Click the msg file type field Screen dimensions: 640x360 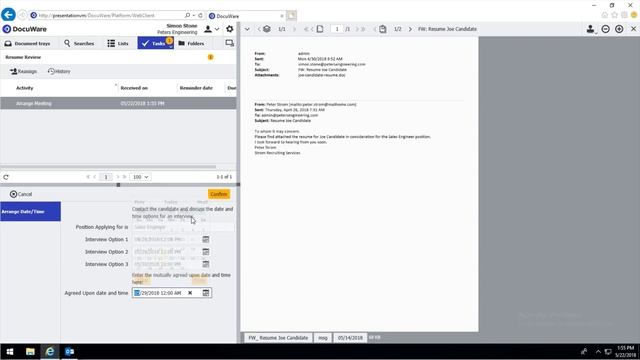[322, 338]
